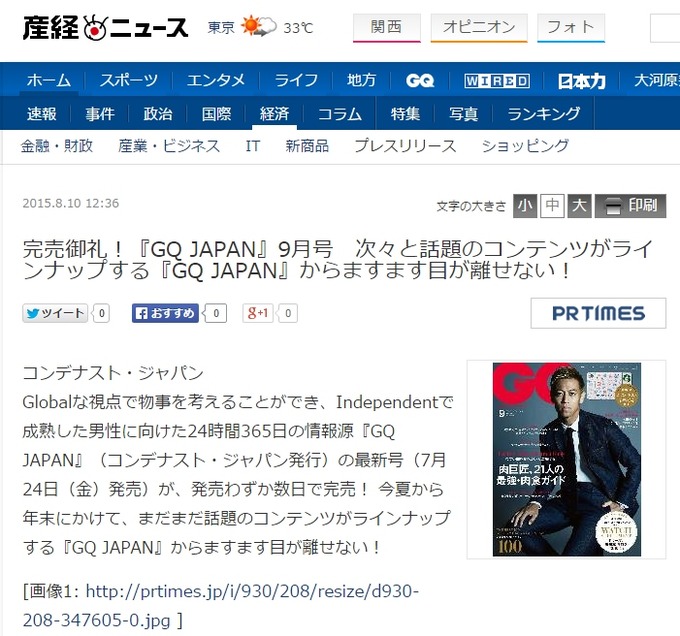Click the 33℃ temperature reading
This screenshot has width=680, height=636.
click(x=298, y=28)
